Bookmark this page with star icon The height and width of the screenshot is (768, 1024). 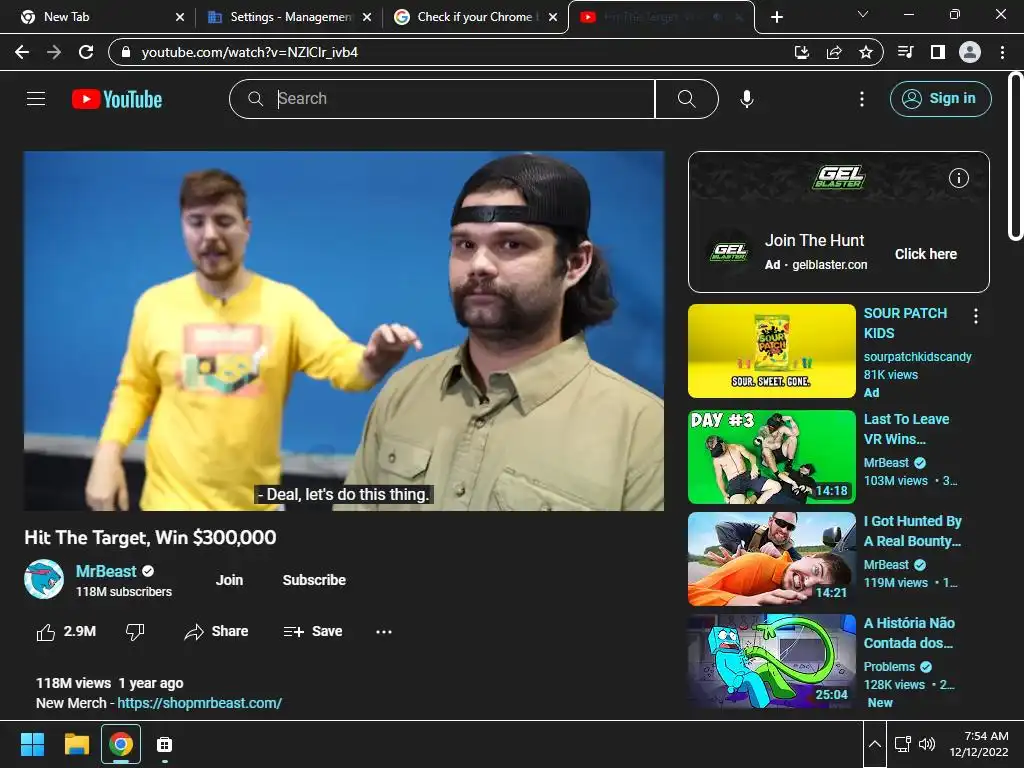click(866, 52)
